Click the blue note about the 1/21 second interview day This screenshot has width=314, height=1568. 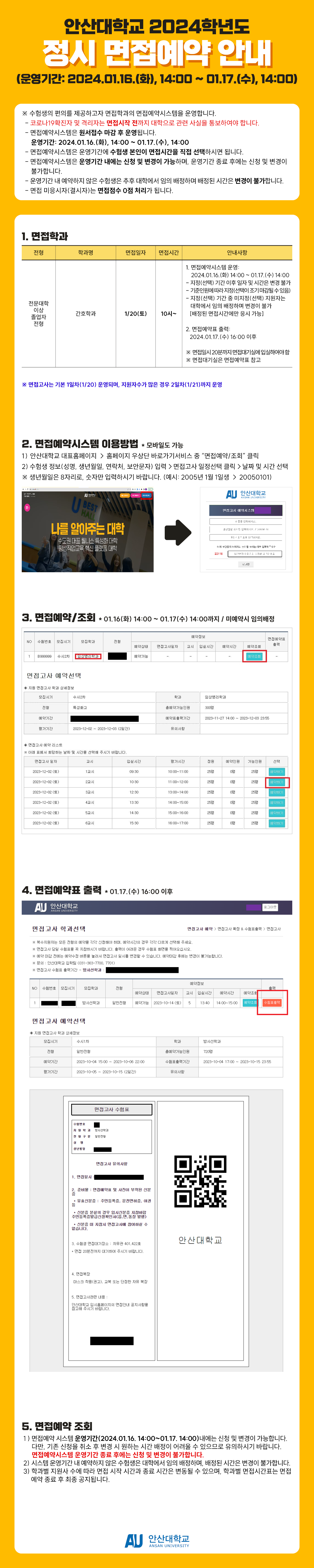click(122, 385)
